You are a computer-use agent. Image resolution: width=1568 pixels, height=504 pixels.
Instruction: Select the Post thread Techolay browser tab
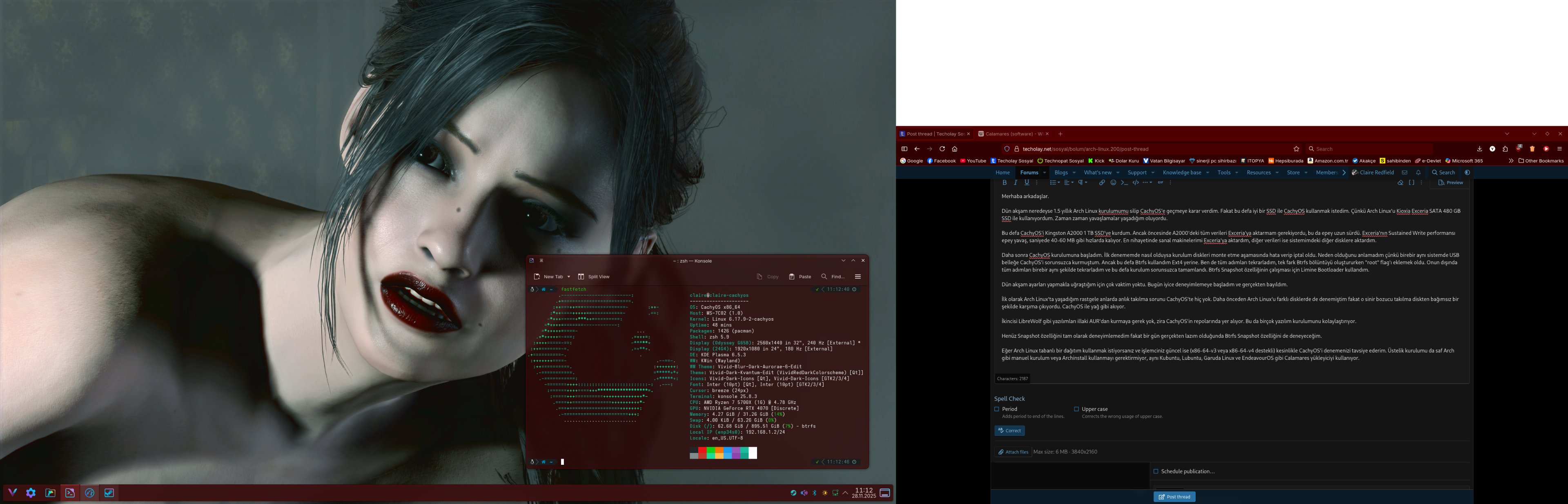pyautogui.click(x=935, y=134)
